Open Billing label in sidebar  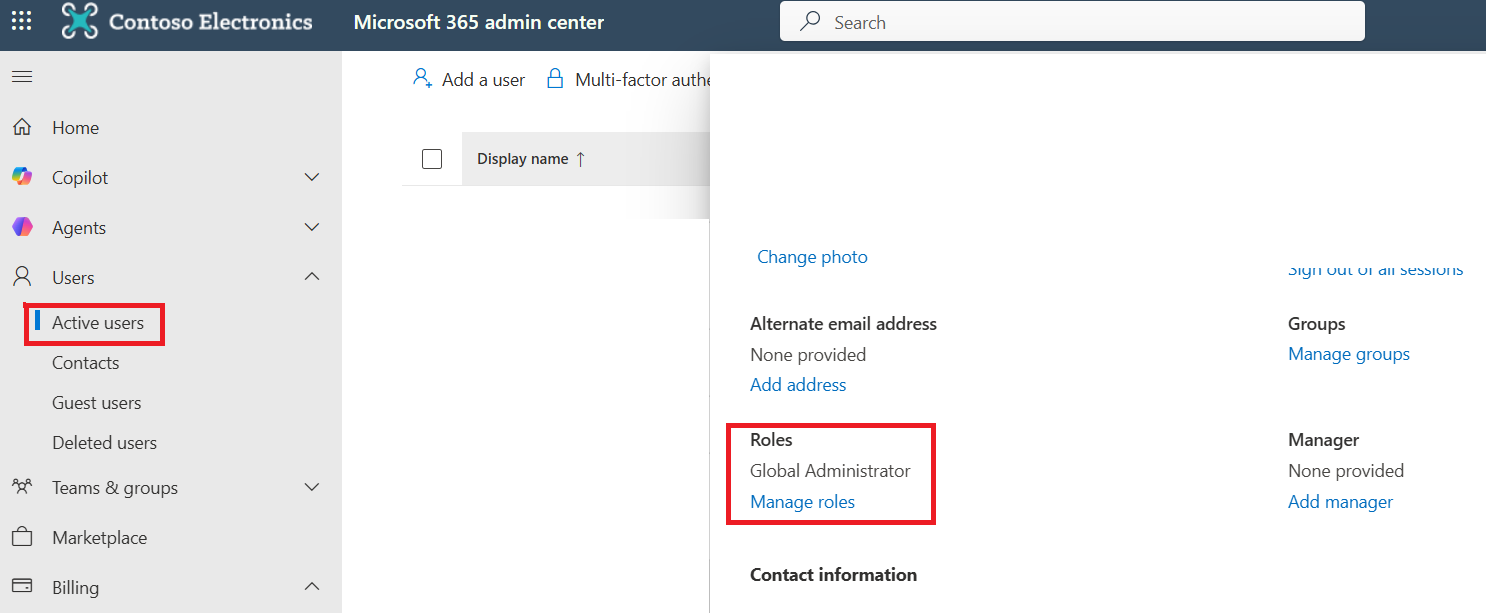point(76,588)
